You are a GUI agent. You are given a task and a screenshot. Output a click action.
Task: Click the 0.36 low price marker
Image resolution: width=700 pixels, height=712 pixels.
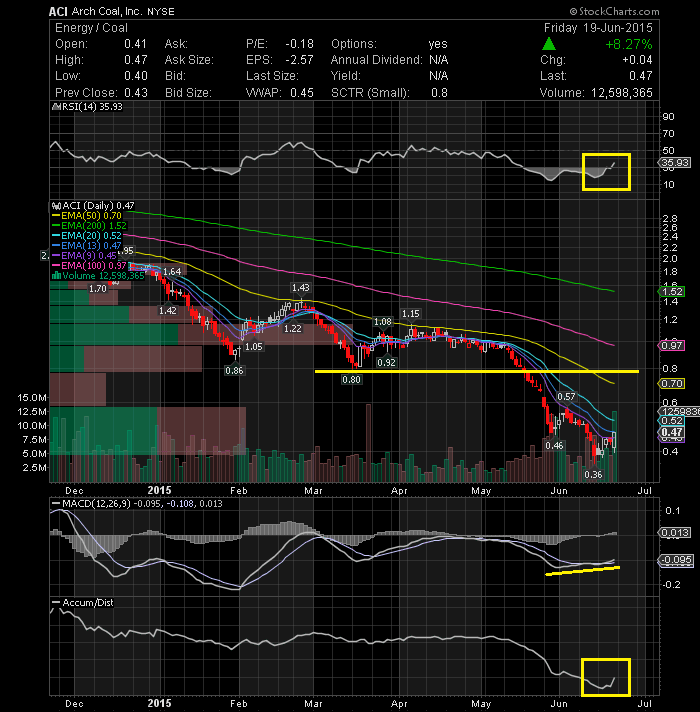593,475
